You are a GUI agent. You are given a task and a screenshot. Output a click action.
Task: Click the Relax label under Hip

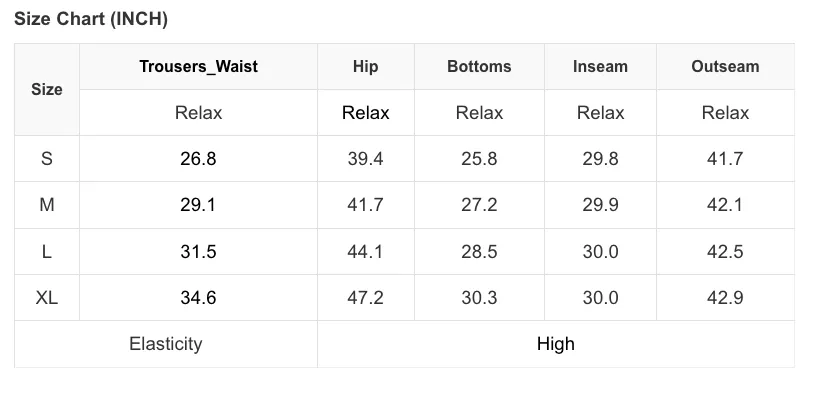[366, 113]
